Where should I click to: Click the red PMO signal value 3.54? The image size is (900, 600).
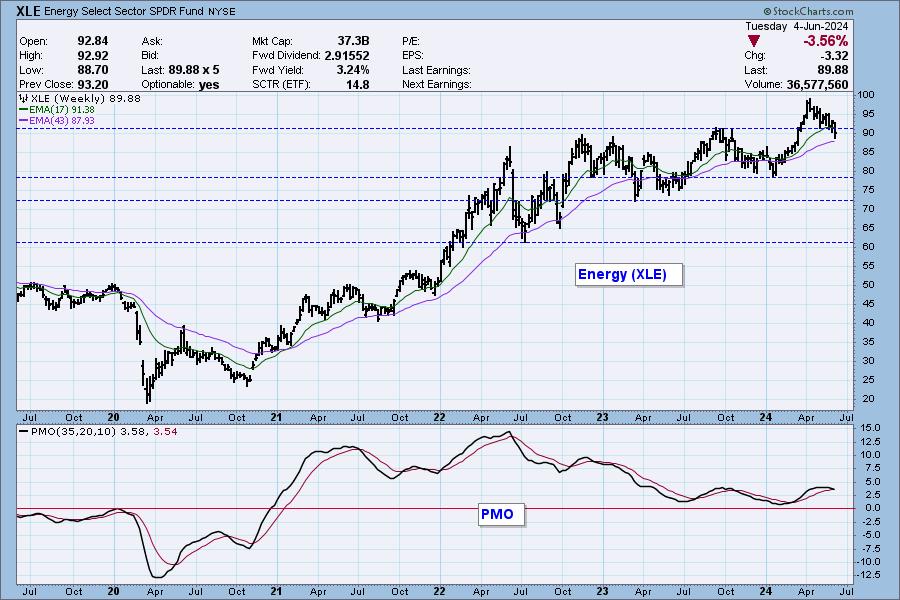pos(165,431)
